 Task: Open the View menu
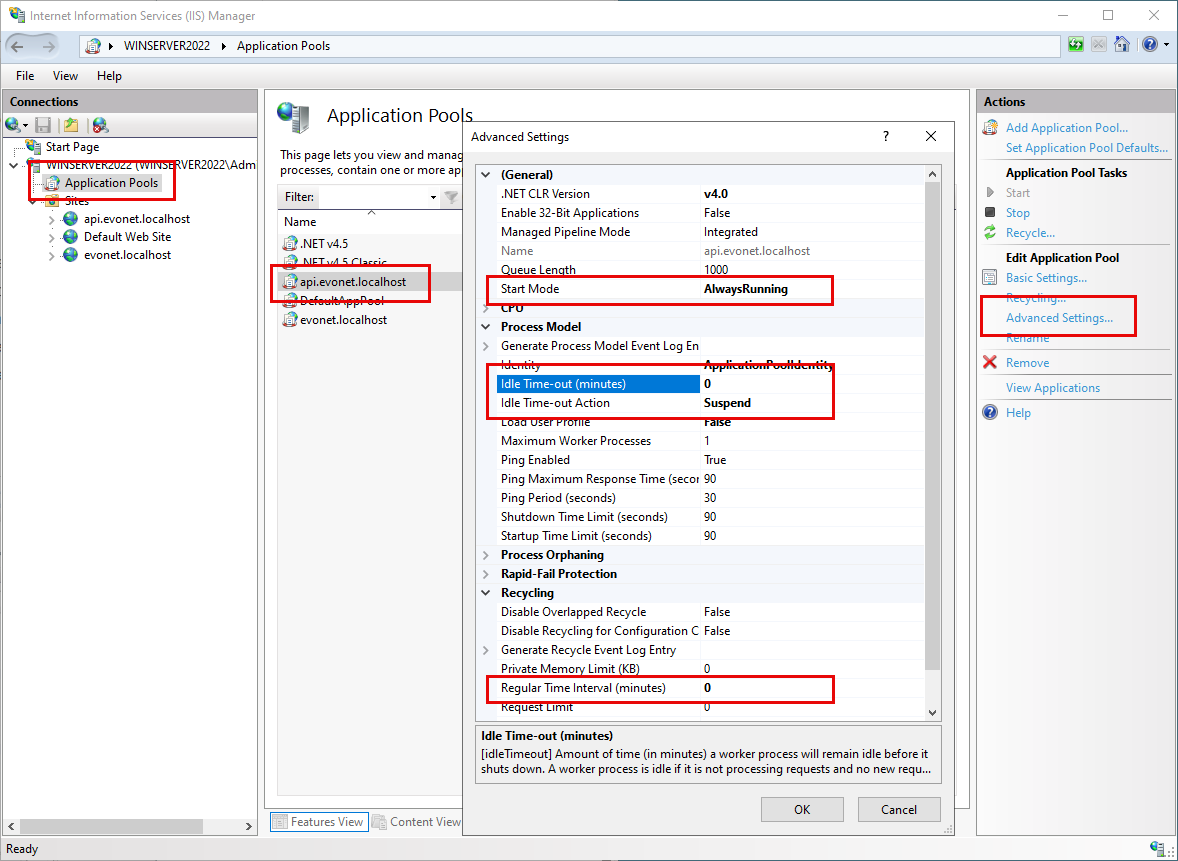click(65, 76)
